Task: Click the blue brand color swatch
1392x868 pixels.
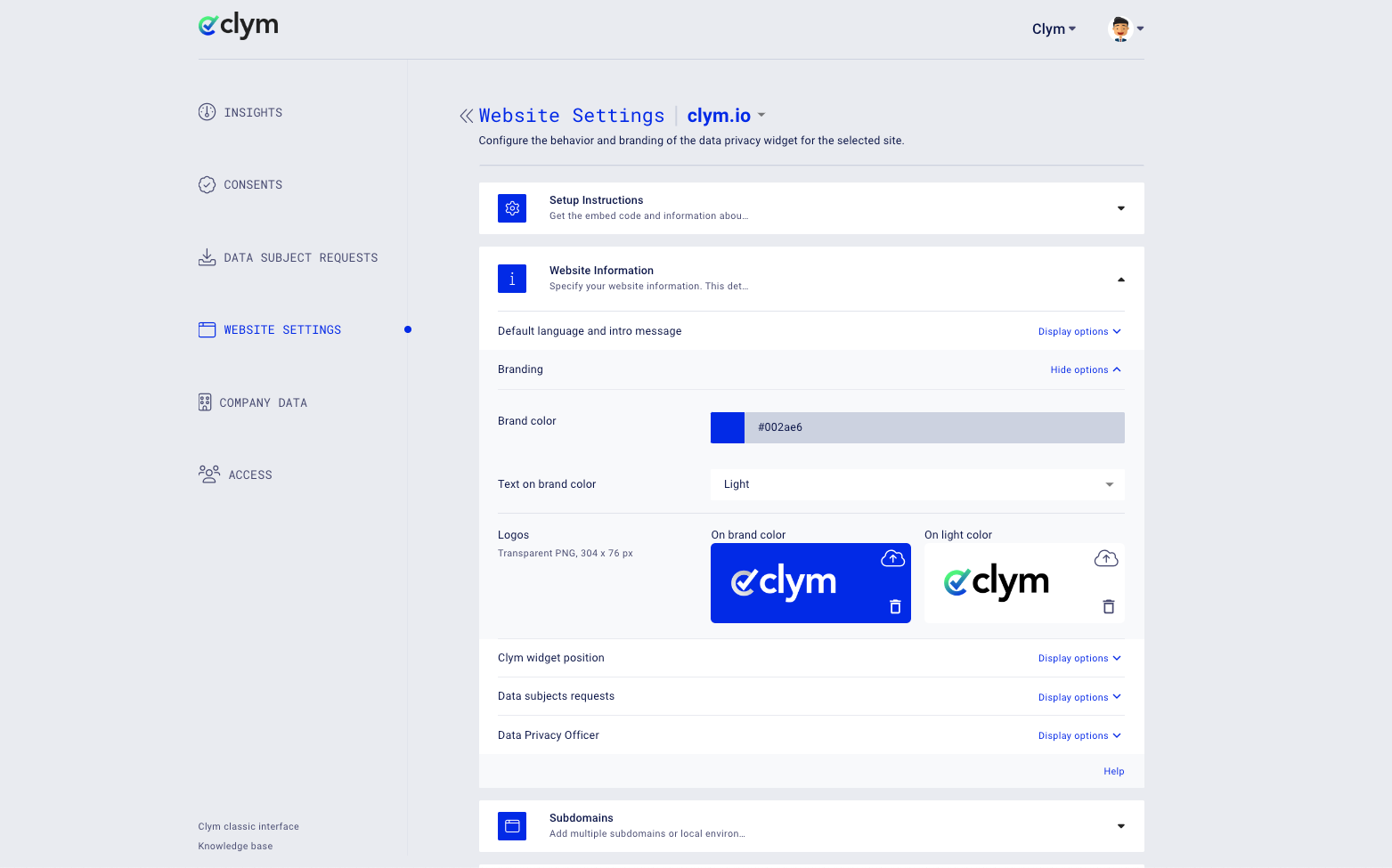Action: click(727, 427)
